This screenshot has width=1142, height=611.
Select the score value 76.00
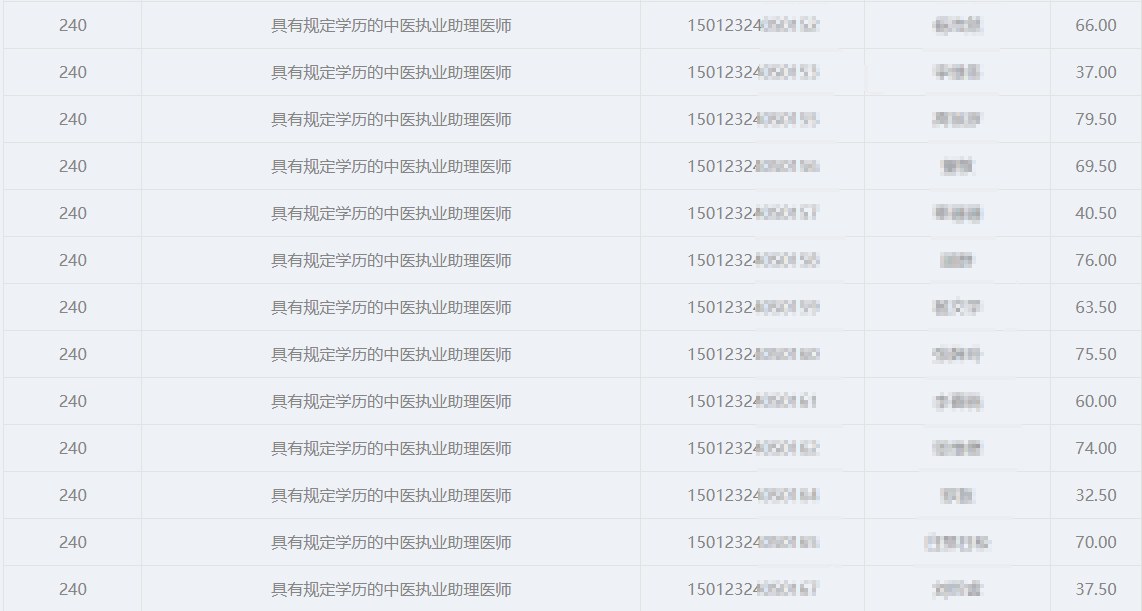point(1095,260)
